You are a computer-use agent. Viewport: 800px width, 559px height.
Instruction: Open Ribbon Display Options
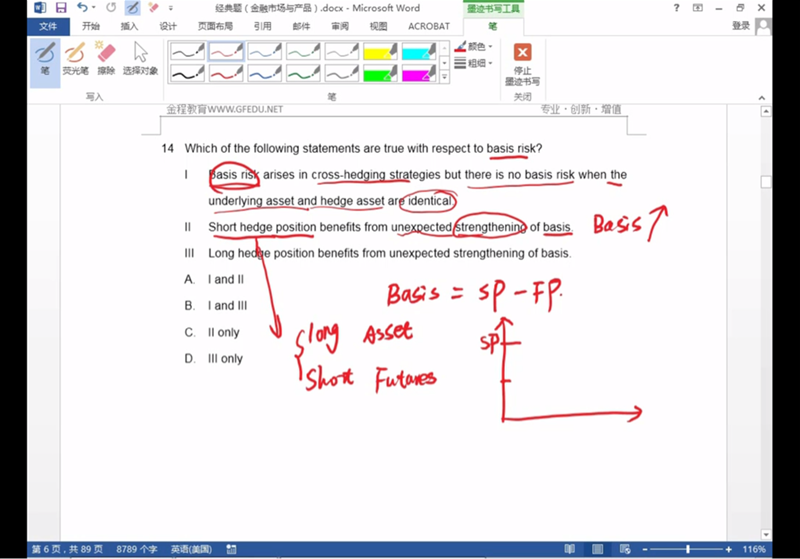697,8
